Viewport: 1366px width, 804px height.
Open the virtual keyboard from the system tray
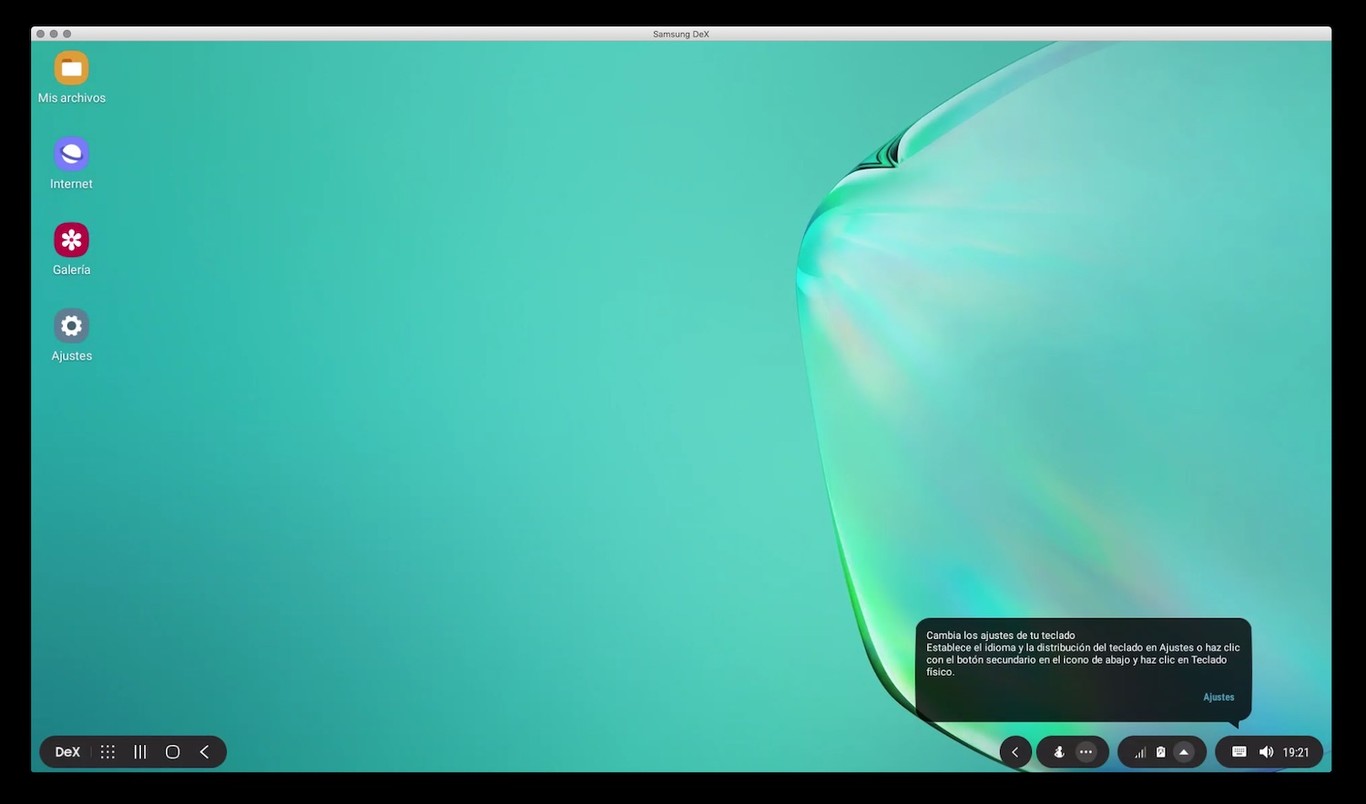tap(1237, 752)
